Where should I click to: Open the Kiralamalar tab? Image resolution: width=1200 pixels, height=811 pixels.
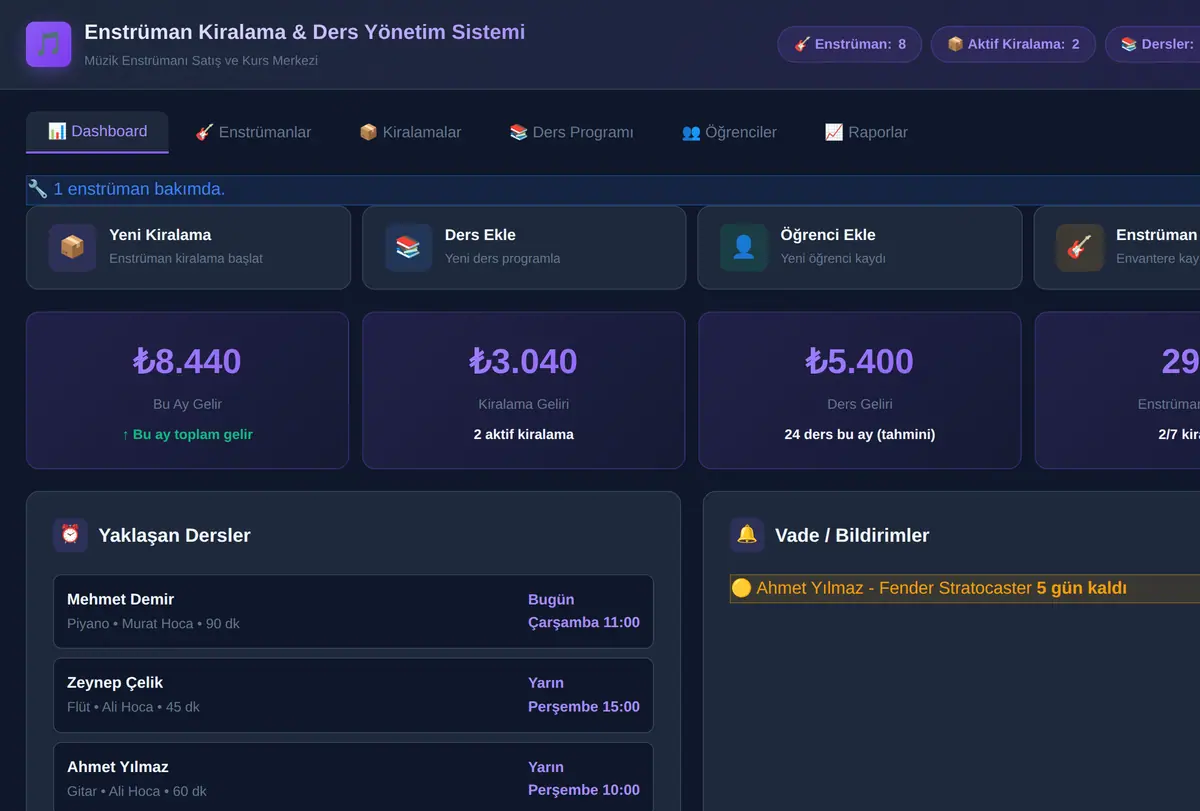pos(410,132)
